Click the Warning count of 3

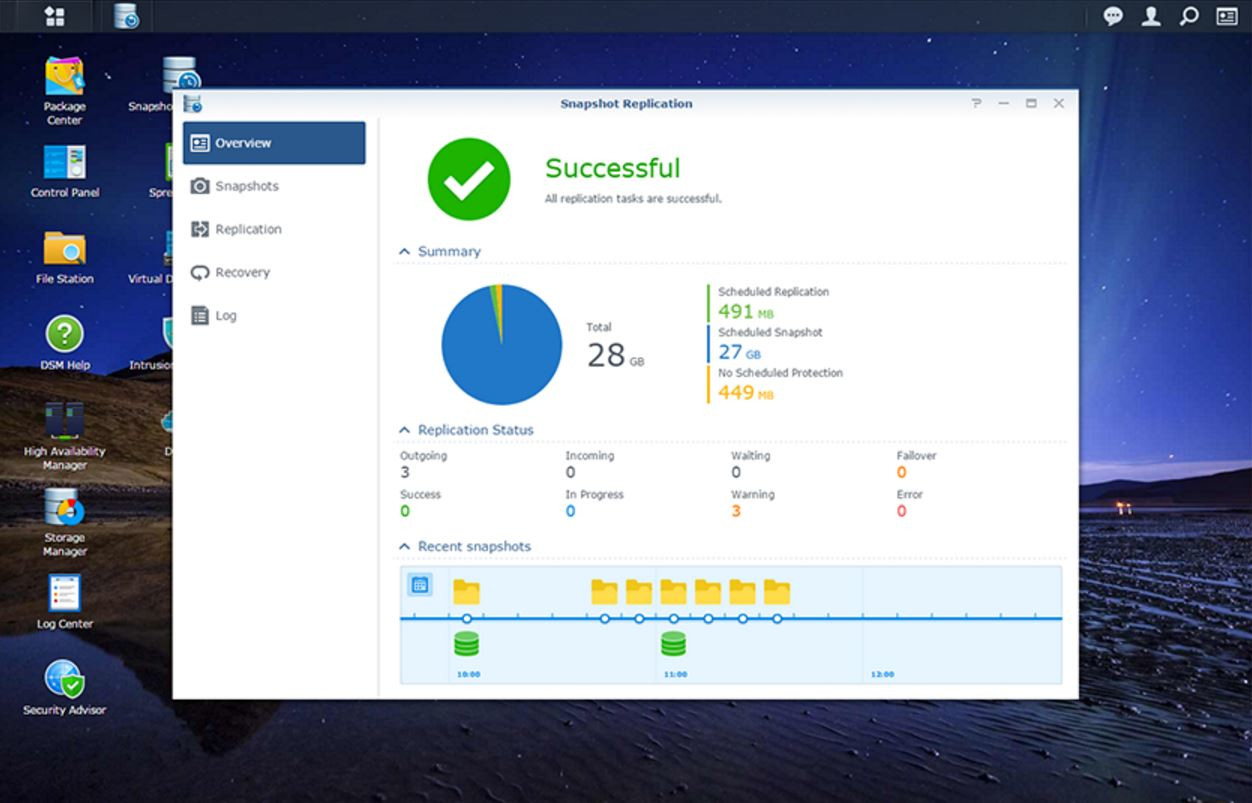point(736,512)
